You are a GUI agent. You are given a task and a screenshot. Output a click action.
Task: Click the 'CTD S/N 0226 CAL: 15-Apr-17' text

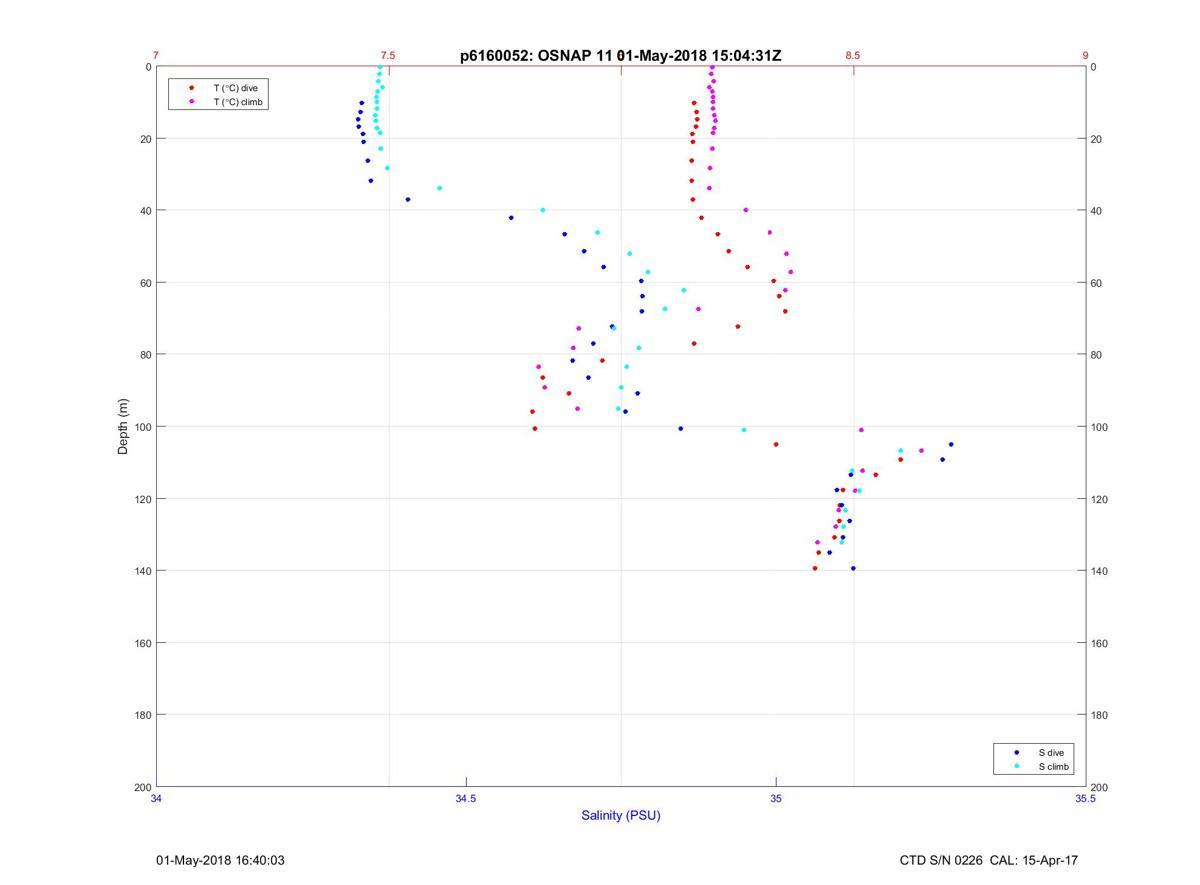tap(989, 860)
